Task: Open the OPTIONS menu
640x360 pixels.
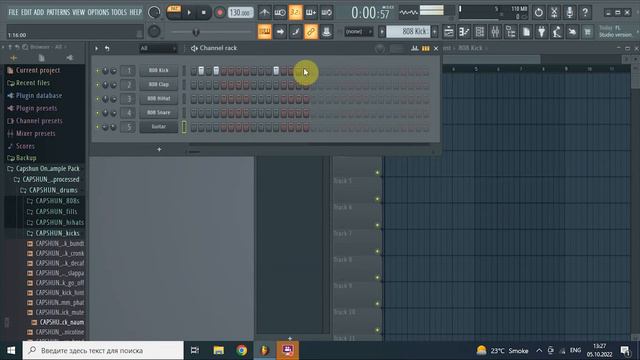Action: pos(98,12)
